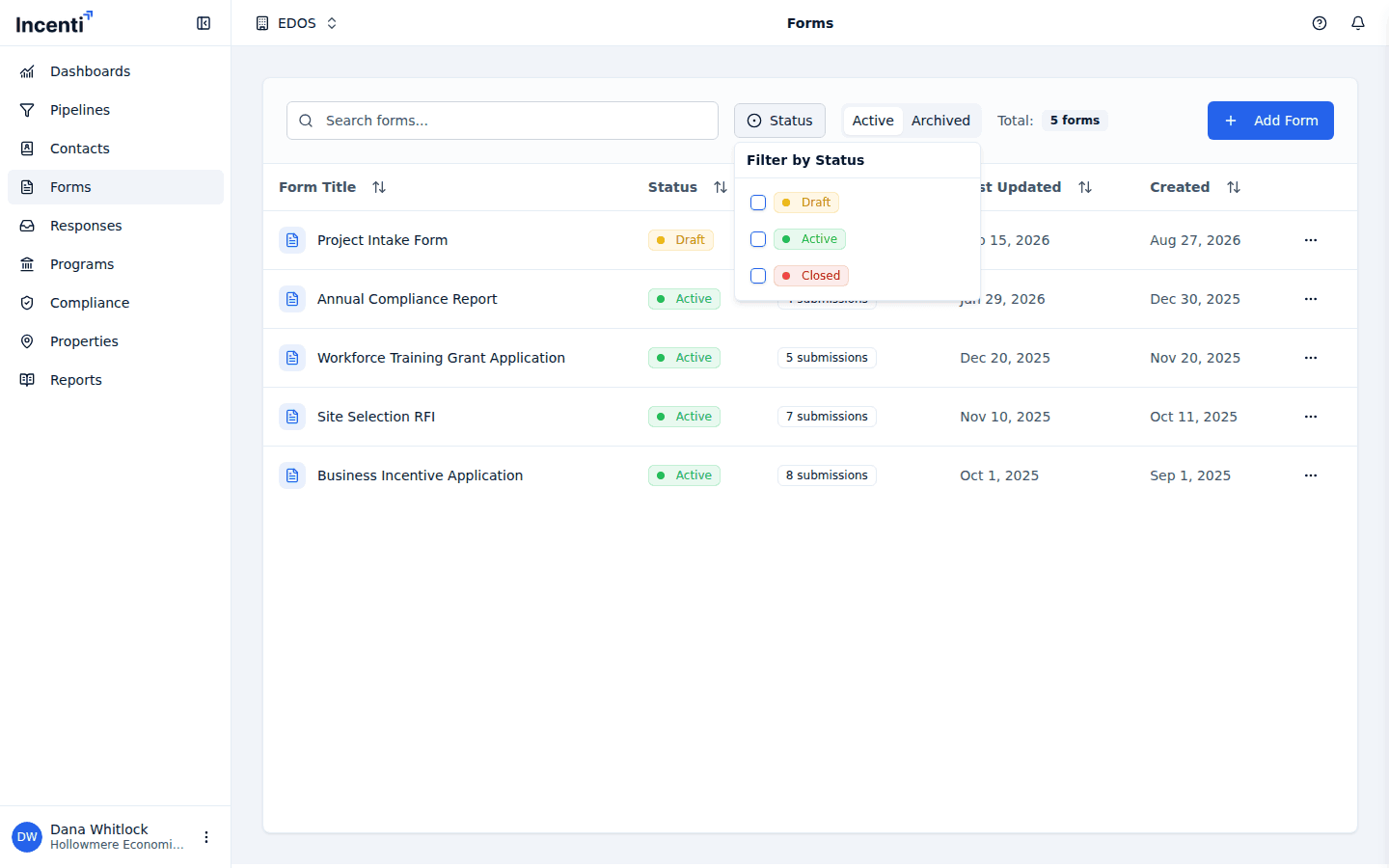Open Programs in the sidebar
This screenshot has width=1389, height=868.
(116, 264)
